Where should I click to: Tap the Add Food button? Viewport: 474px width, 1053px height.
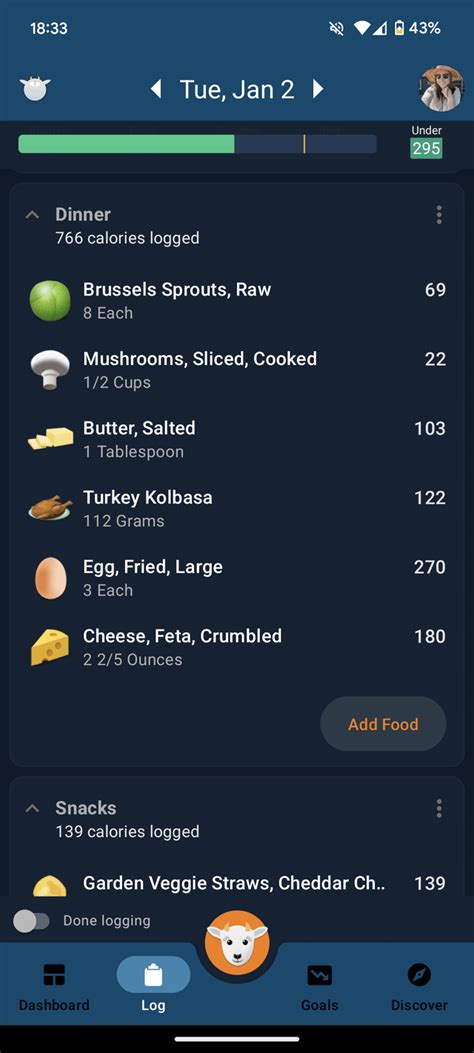click(383, 724)
